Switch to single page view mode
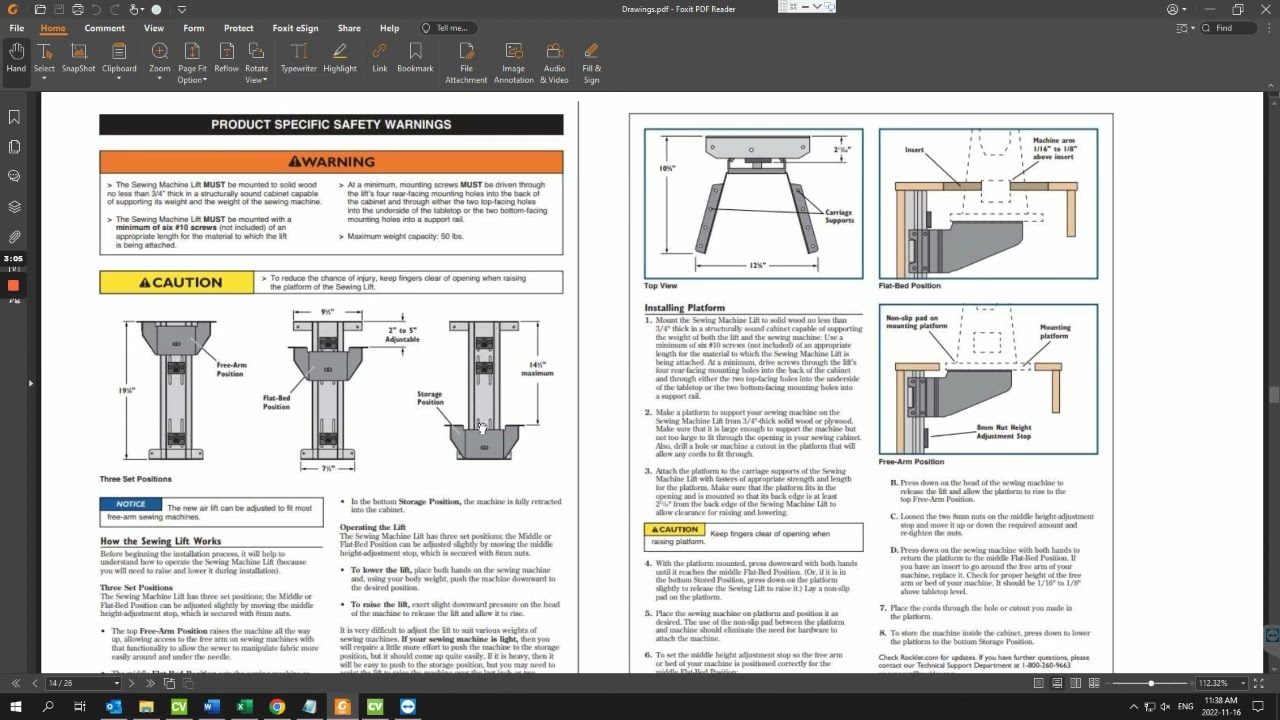Image resolution: width=1280 pixels, height=720 pixels. point(1038,683)
